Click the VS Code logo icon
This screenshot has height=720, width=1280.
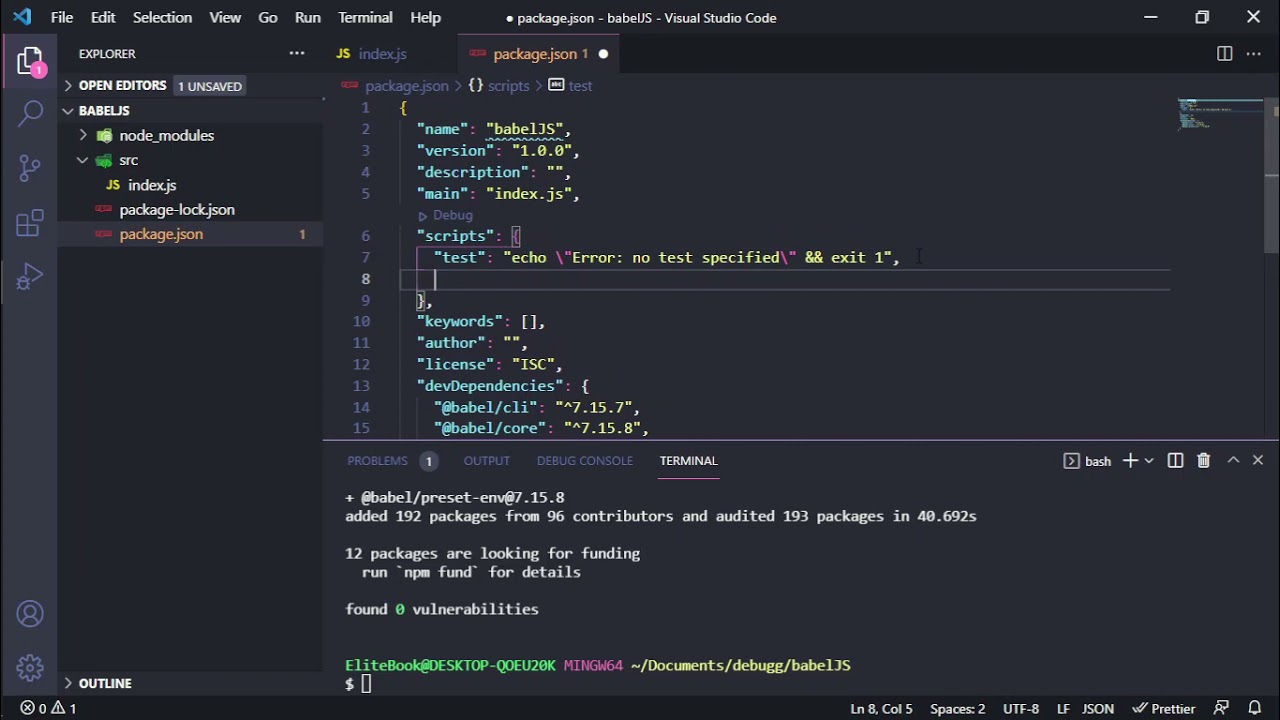coord(22,17)
